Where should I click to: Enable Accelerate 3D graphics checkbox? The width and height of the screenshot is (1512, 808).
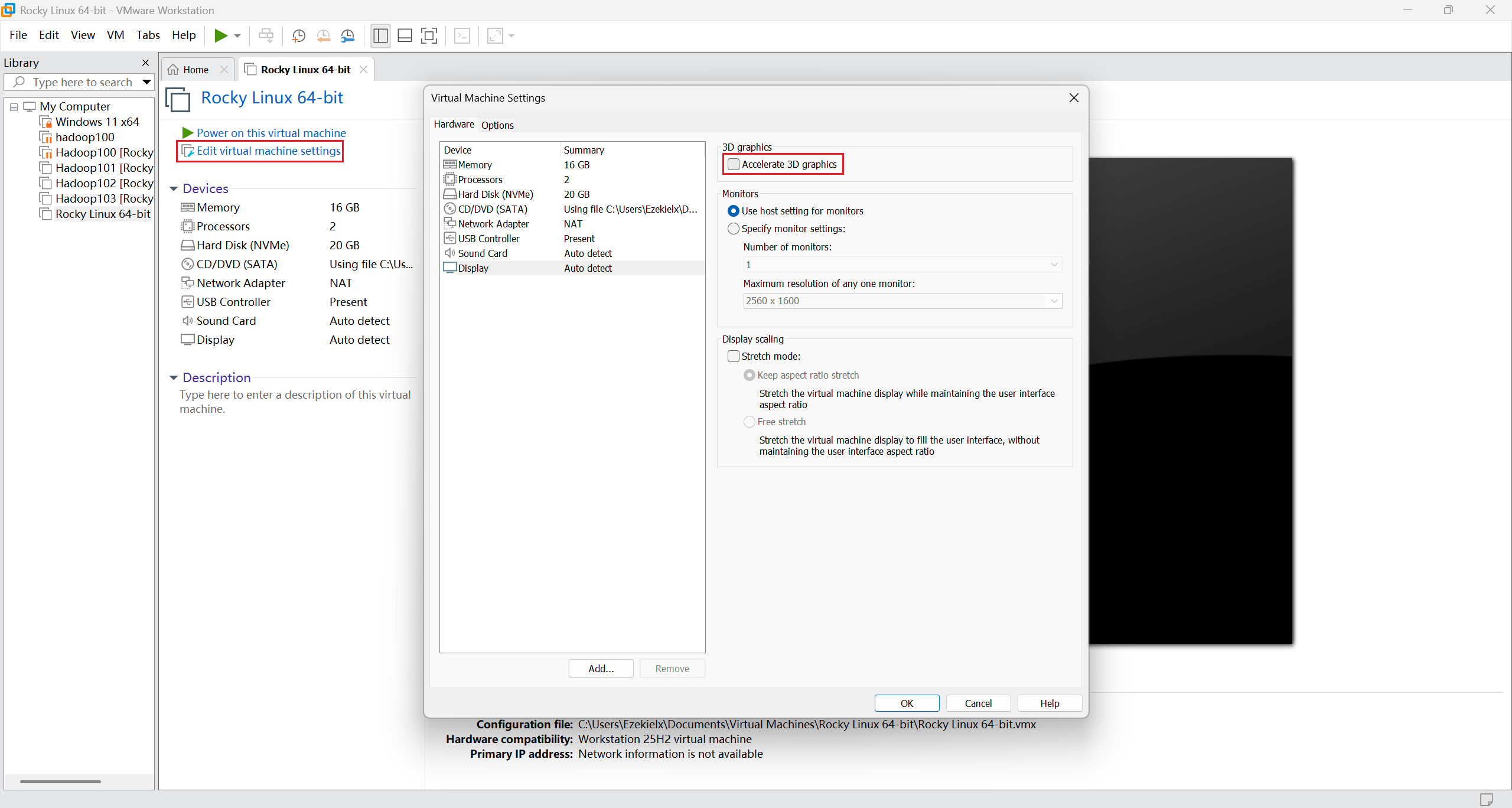click(734, 164)
